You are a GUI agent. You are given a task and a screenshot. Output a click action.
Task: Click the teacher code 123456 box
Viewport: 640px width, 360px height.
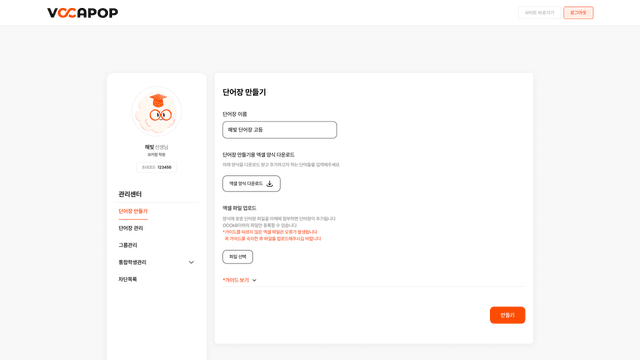pyautogui.click(x=156, y=167)
